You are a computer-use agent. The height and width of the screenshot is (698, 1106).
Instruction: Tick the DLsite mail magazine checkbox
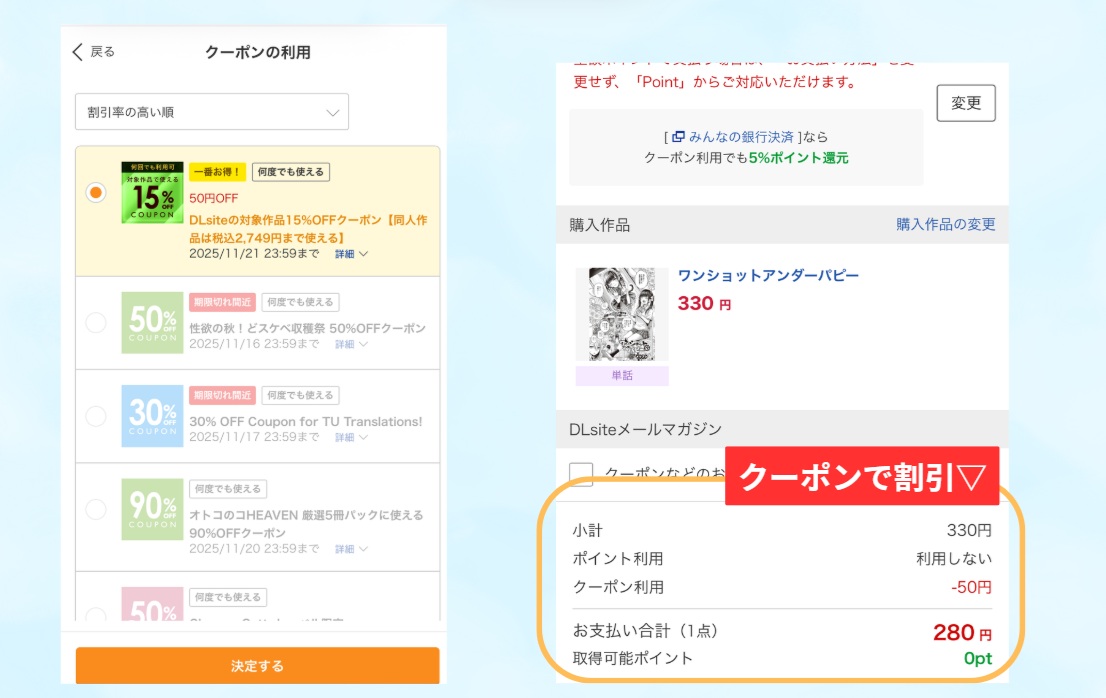click(581, 474)
